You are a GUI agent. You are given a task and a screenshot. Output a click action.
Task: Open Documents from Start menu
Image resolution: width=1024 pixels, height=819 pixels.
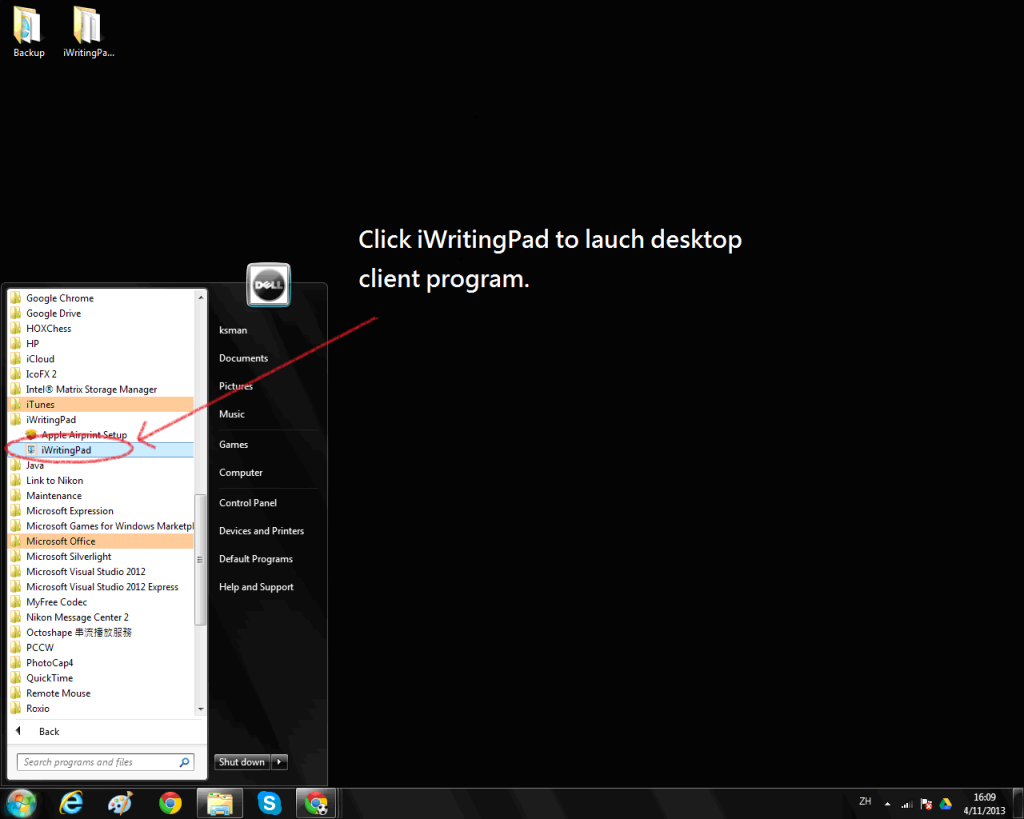click(244, 359)
